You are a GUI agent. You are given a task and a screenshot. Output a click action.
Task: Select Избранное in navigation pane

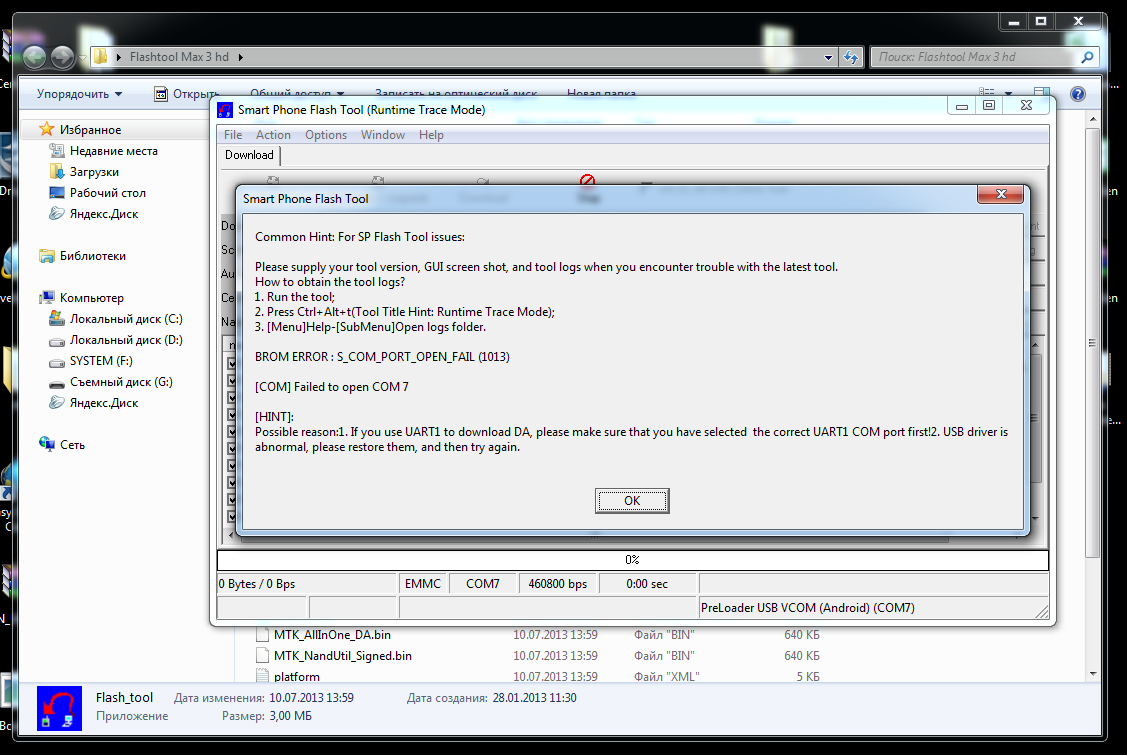point(90,129)
